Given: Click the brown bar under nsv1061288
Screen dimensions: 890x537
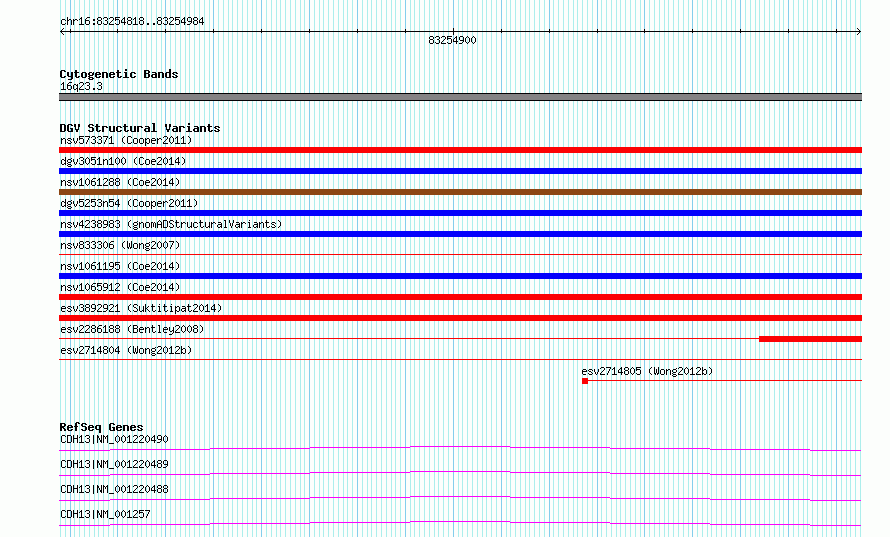Looking at the screenshot, I should 460,192.
